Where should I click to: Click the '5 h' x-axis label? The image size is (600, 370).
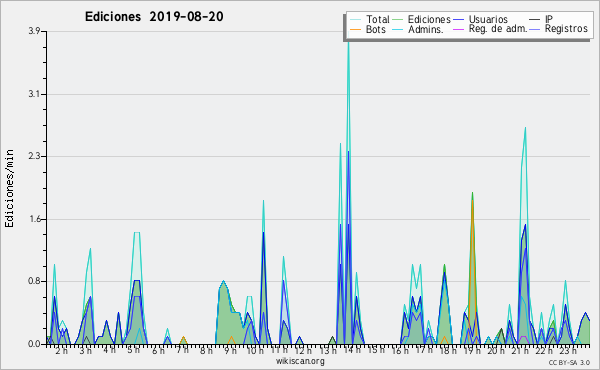[134, 350]
